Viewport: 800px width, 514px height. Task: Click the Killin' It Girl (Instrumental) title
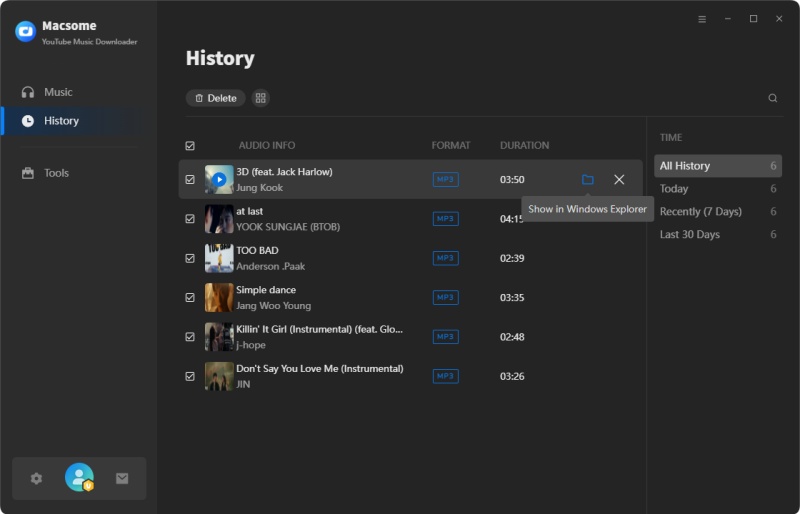click(x=319, y=329)
